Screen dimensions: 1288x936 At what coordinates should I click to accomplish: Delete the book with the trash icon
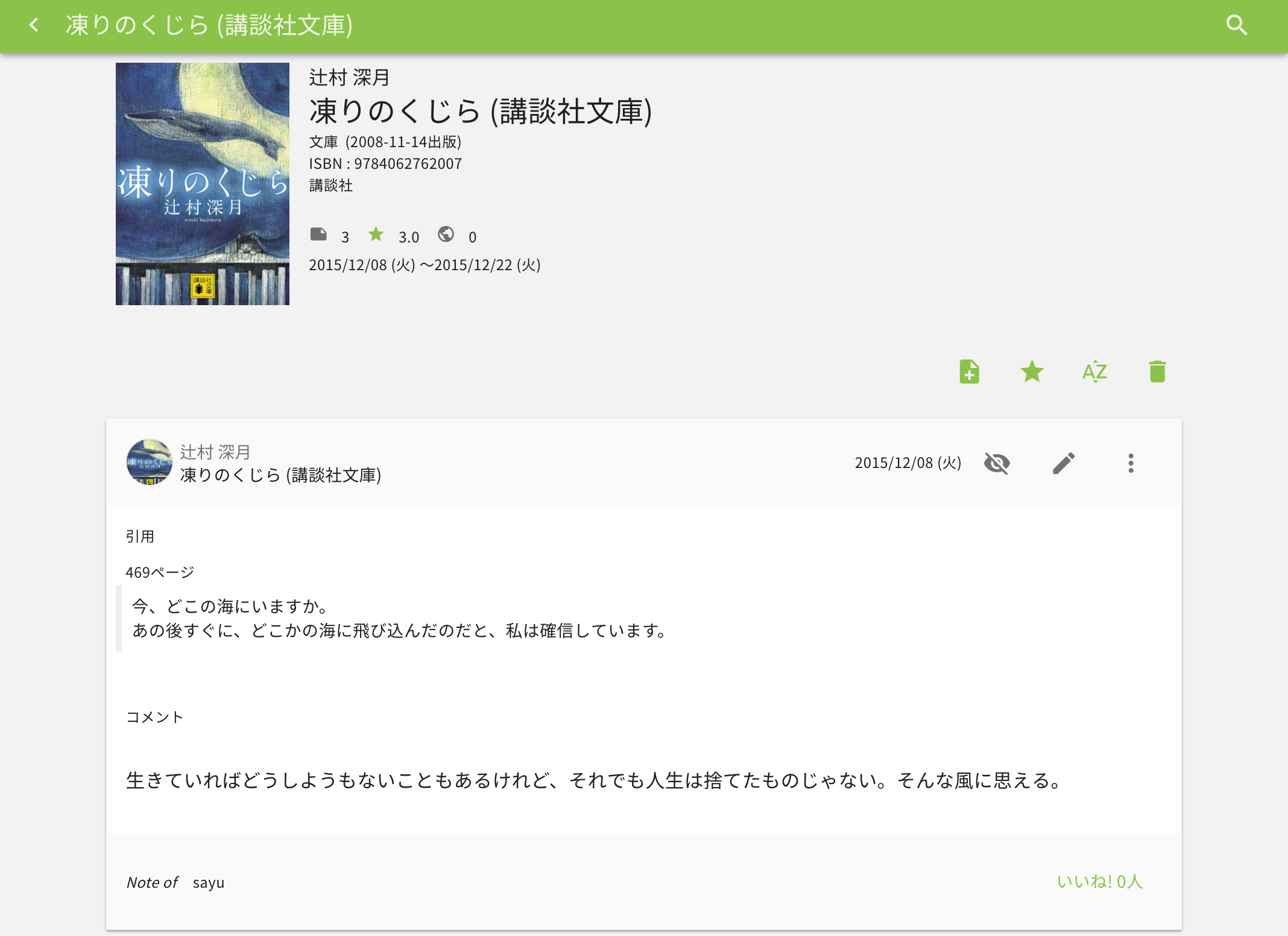(1157, 372)
